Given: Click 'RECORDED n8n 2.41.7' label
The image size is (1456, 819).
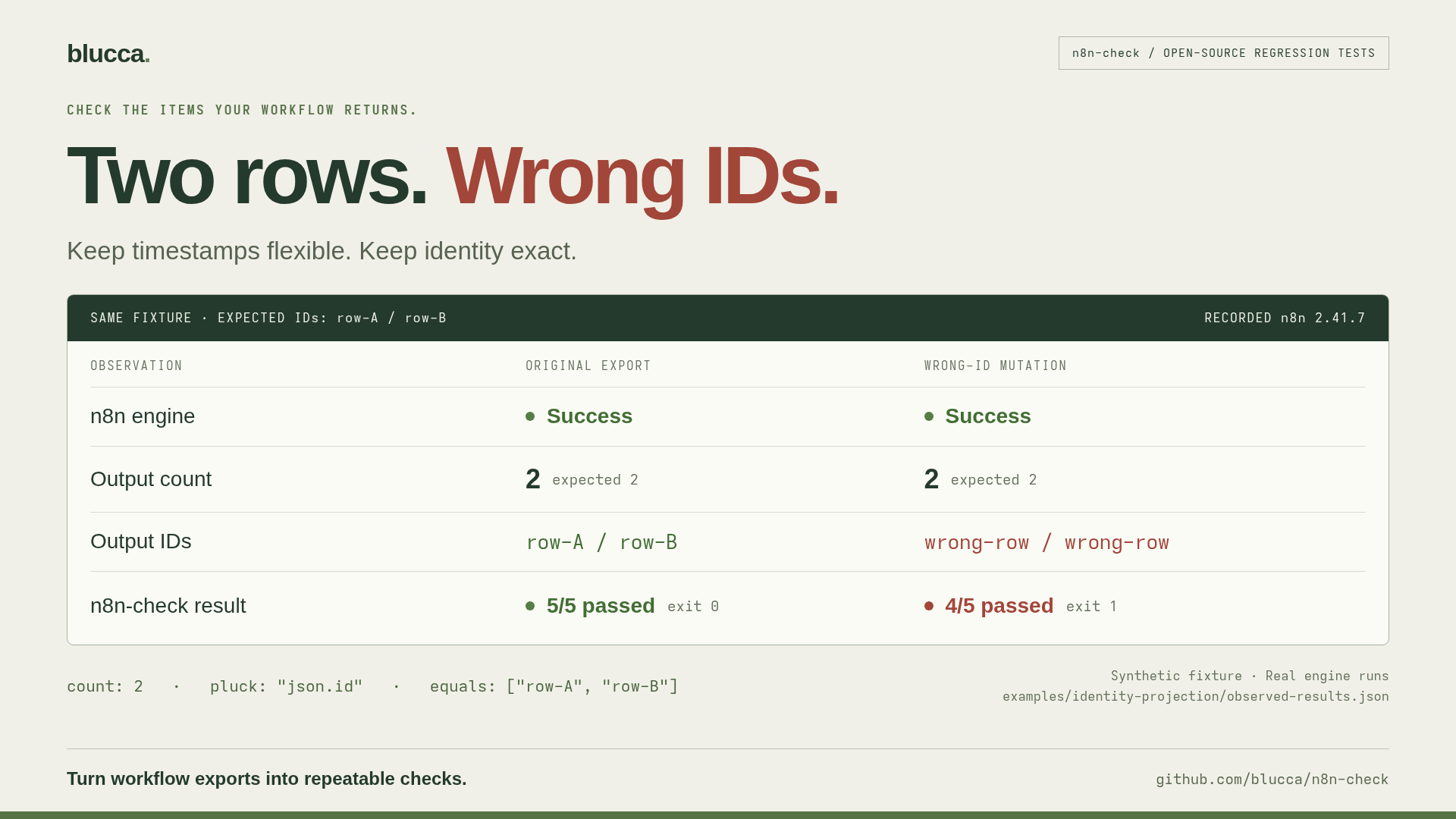Looking at the screenshot, I should pyautogui.click(x=1285, y=318).
